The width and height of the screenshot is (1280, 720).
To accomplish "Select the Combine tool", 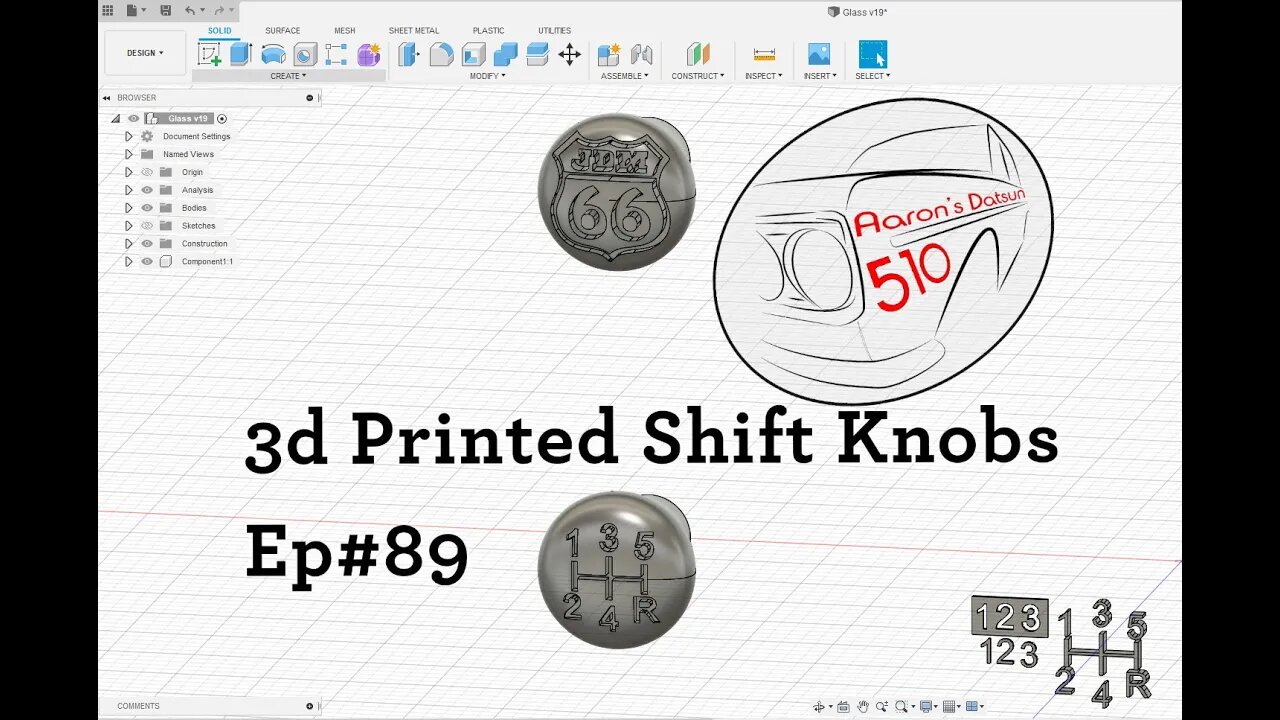I will 505,54.
